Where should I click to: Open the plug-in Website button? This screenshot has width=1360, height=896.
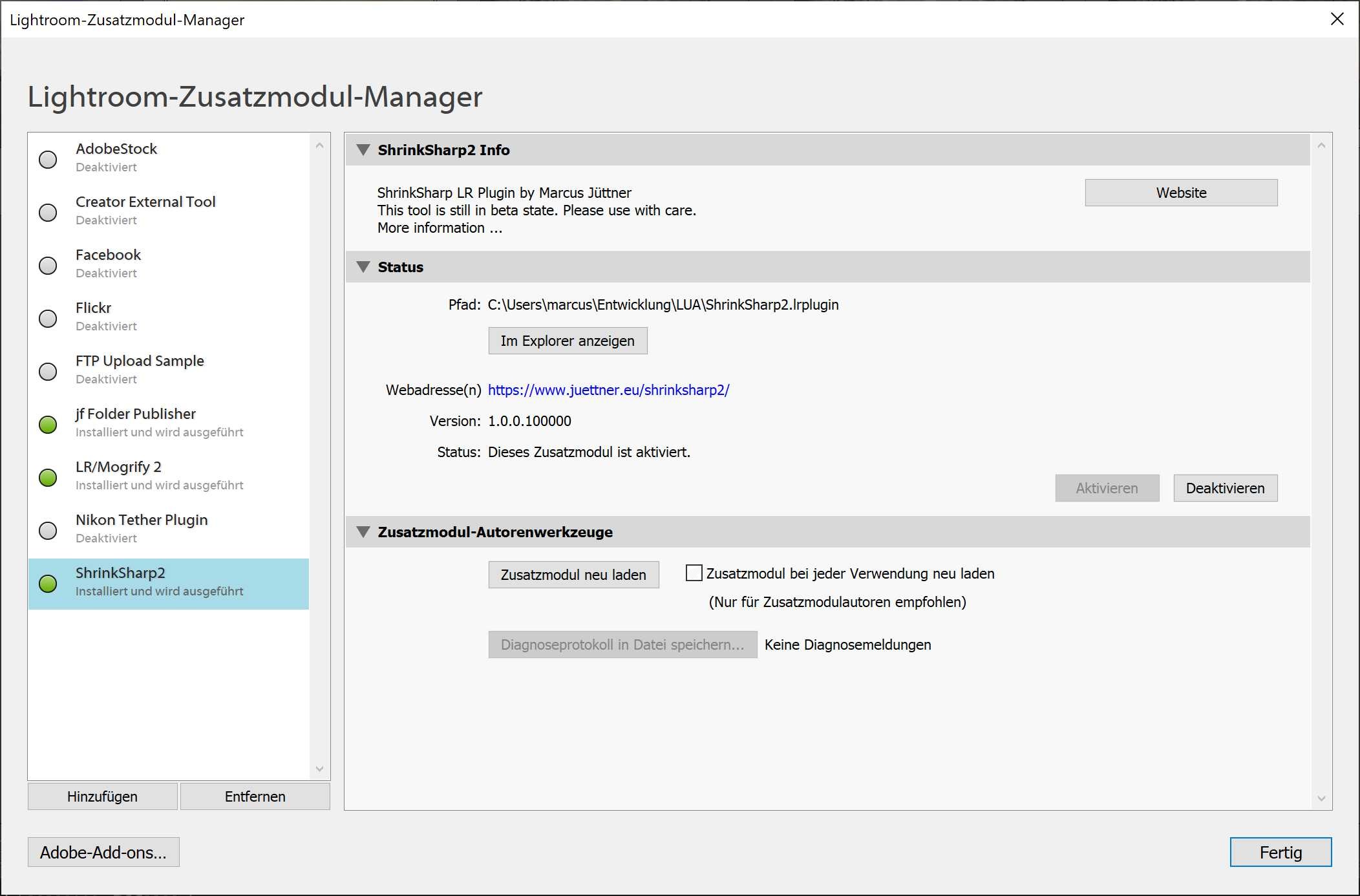click(1181, 193)
